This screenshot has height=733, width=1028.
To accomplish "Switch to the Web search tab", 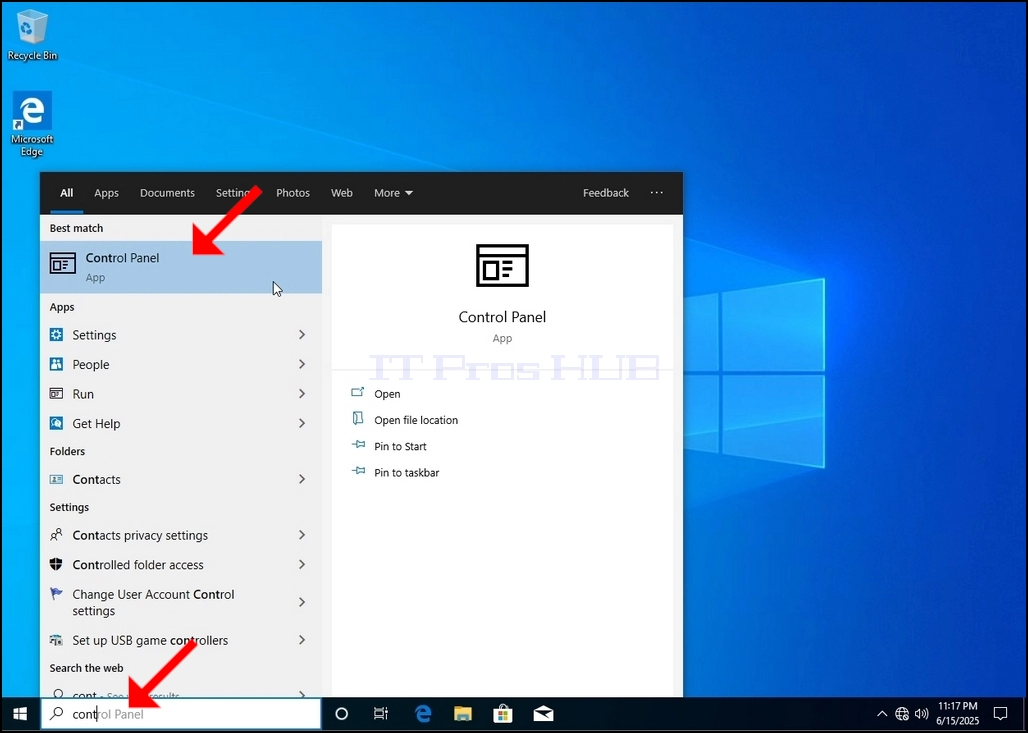I will [342, 193].
